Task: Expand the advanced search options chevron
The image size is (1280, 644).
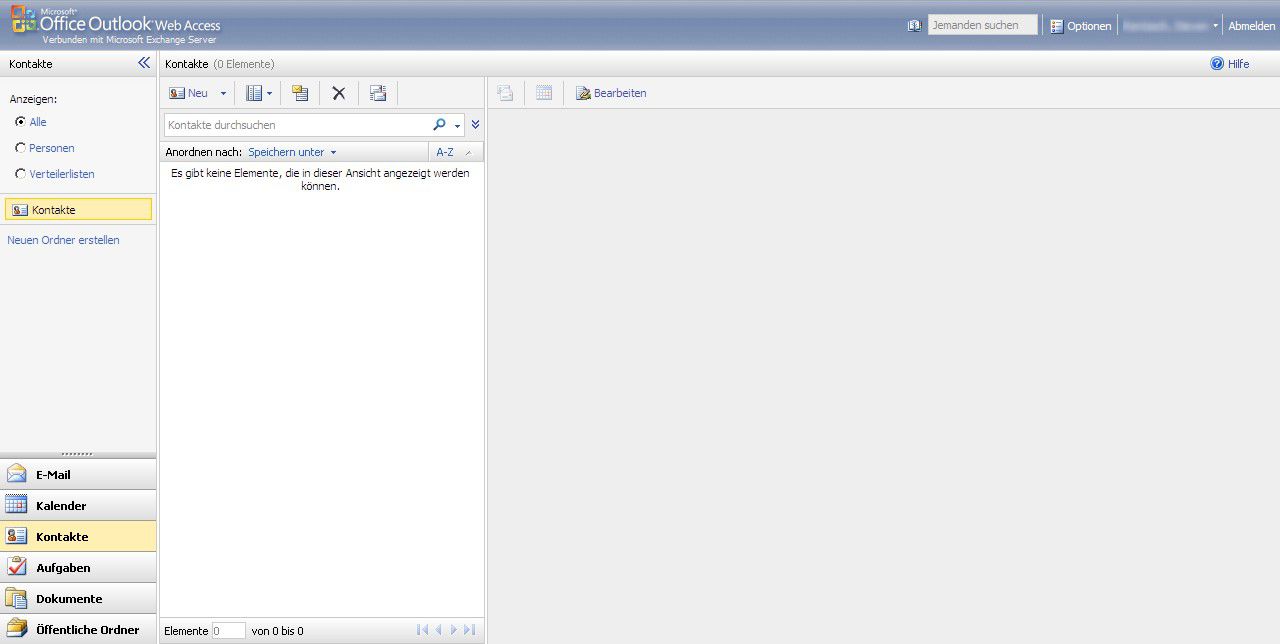Action: (475, 125)
